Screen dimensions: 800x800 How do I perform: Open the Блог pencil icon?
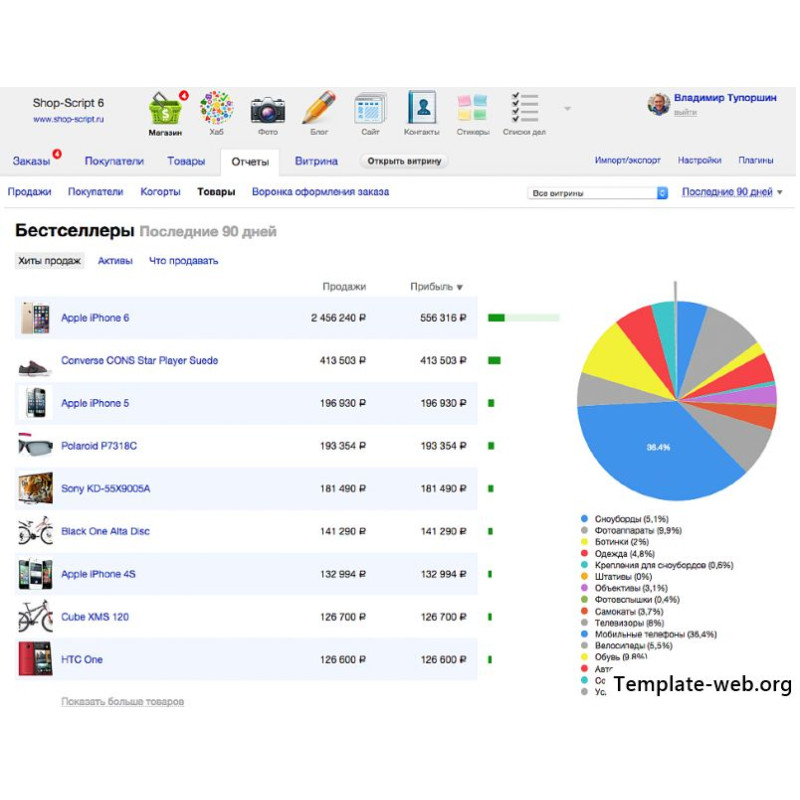(319, 110)
